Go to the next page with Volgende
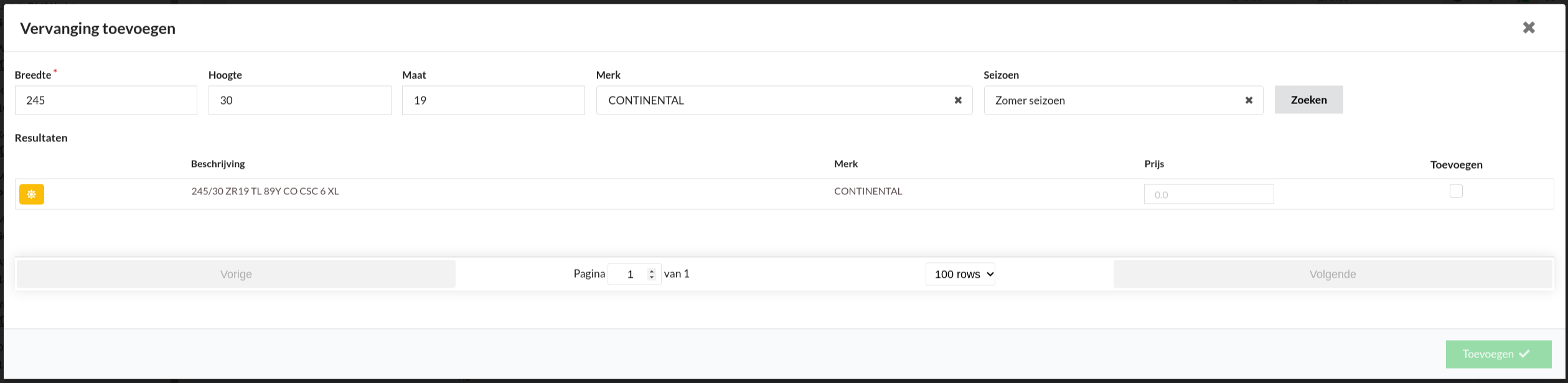 coord(1332,274)
